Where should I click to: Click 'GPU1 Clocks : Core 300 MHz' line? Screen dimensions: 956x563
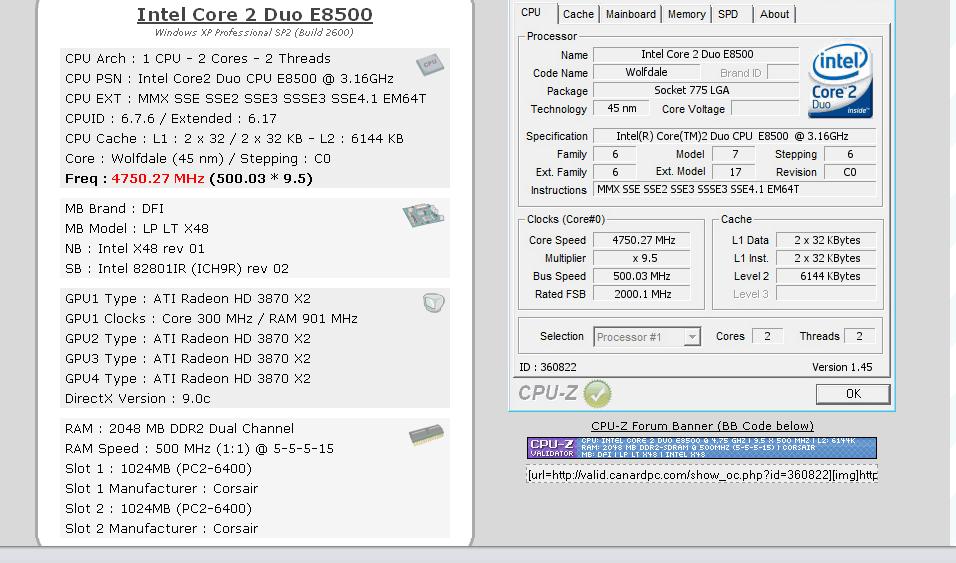coord(211,318)
